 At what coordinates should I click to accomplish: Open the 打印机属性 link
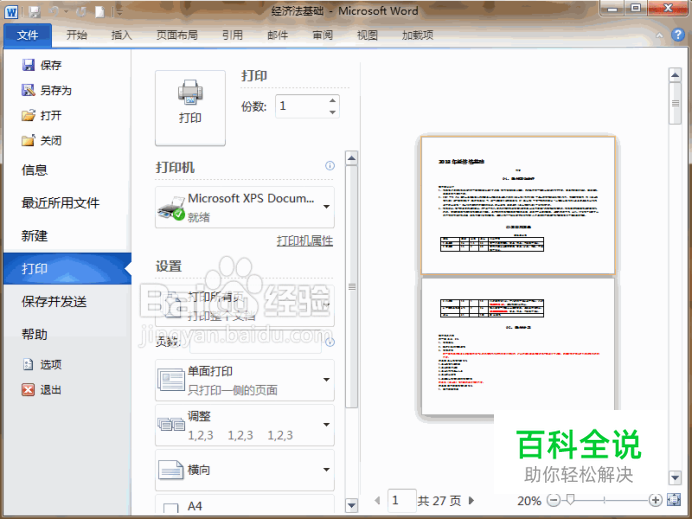[x=305, y=241]
